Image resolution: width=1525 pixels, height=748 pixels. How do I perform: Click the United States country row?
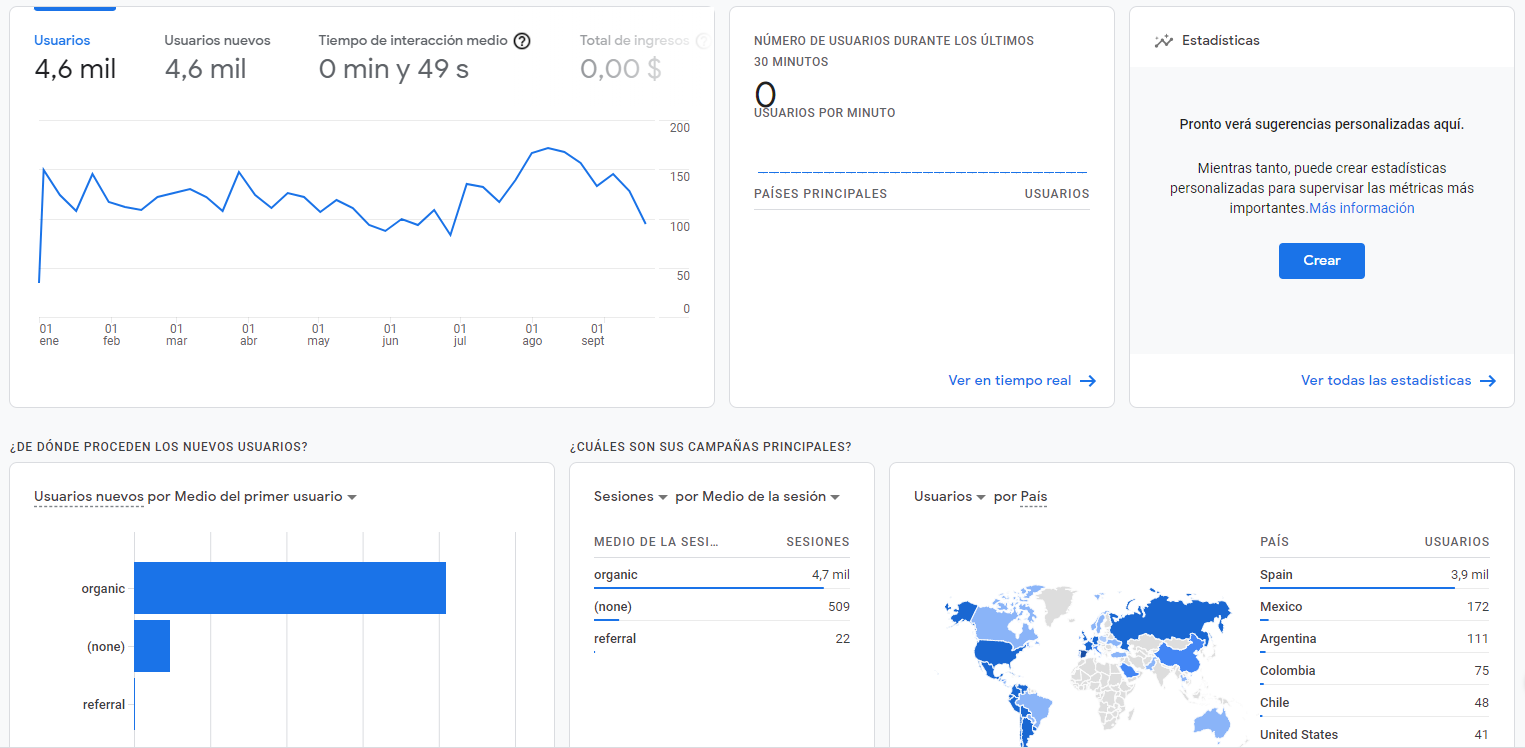click(1374, 735)
